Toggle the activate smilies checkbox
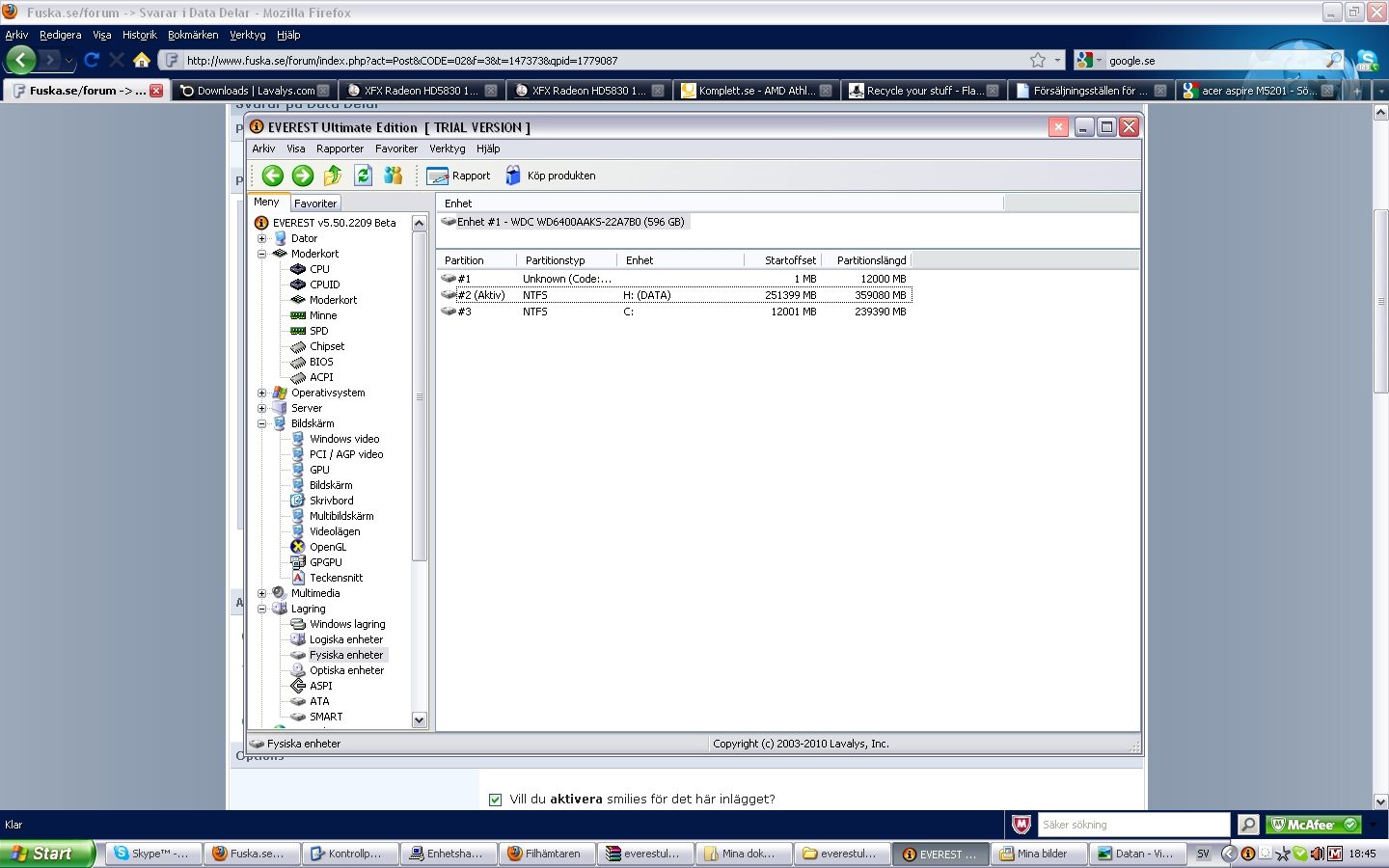 point(496,800)
